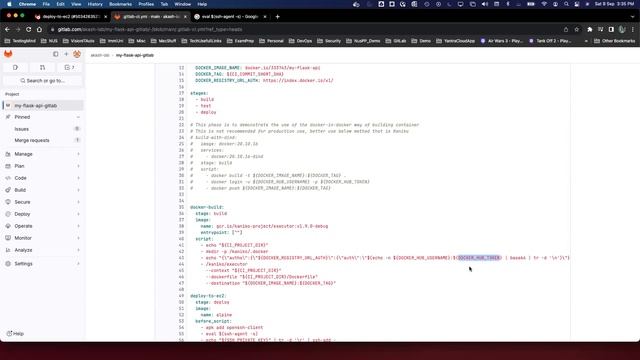Select the gitlab-ci.yml browser tab
The height and width of the screenshot is (360, 640).
point(150,17)
